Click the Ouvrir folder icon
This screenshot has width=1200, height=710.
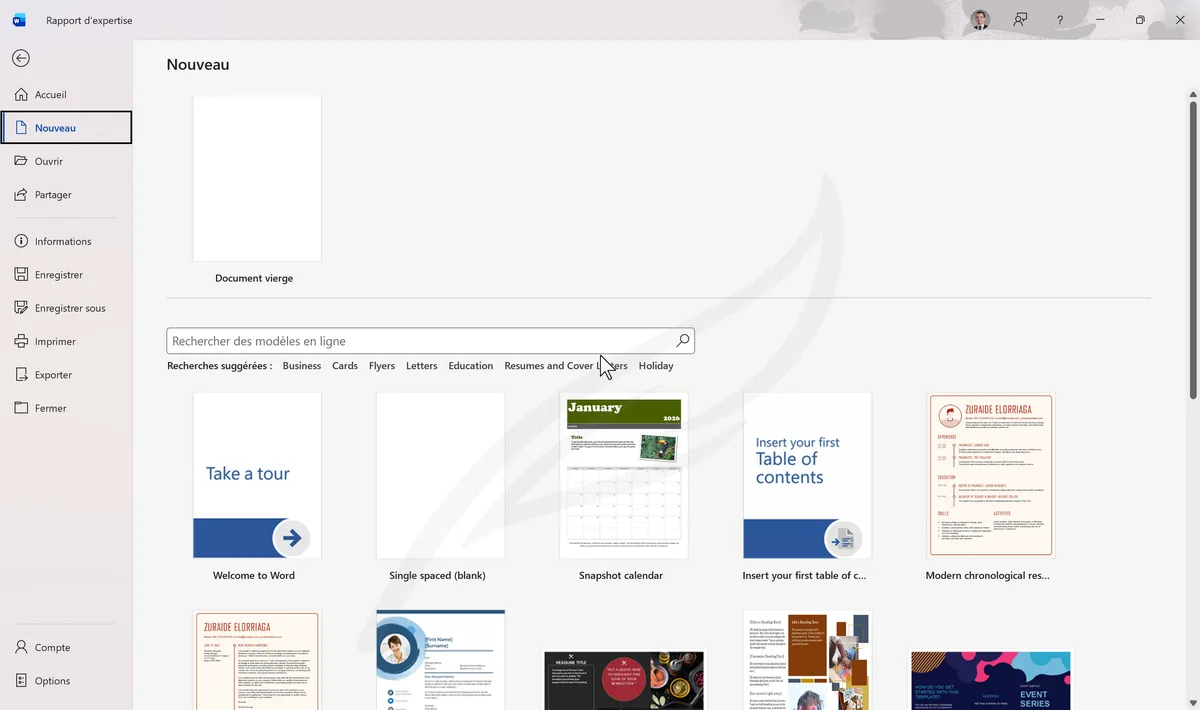coord(21,161)
